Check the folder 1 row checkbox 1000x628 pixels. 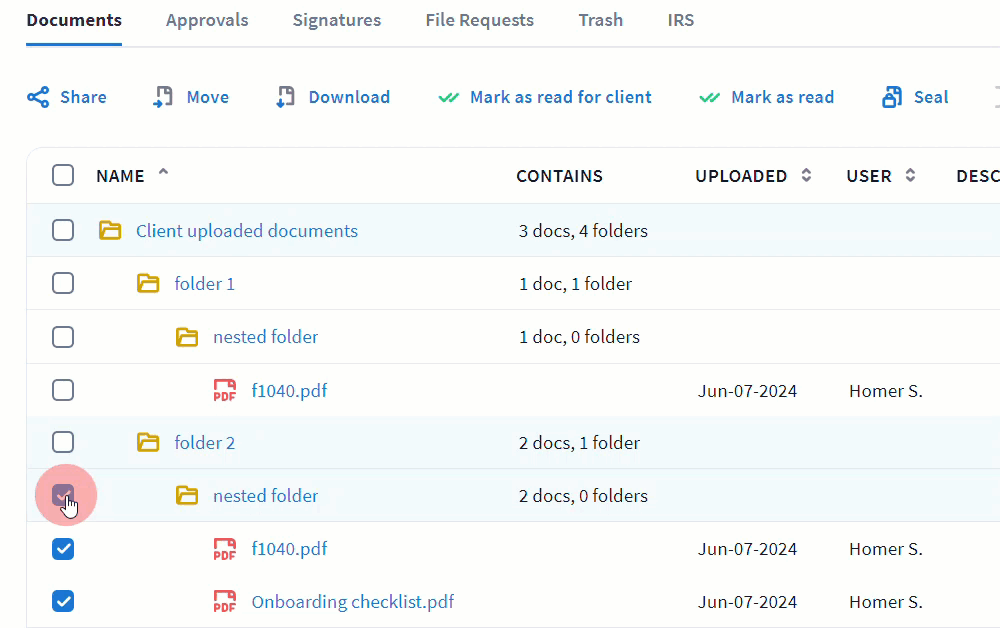[63, 284]
